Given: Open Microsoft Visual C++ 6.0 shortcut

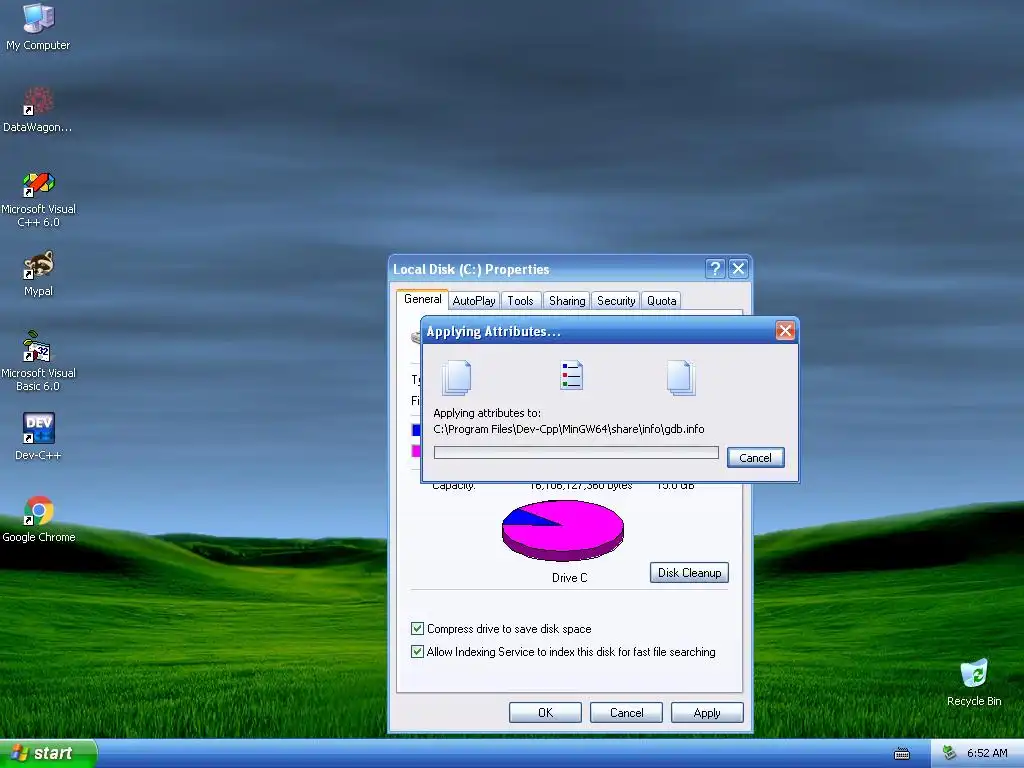Looking at the screenshot, I should coord(38,199).
